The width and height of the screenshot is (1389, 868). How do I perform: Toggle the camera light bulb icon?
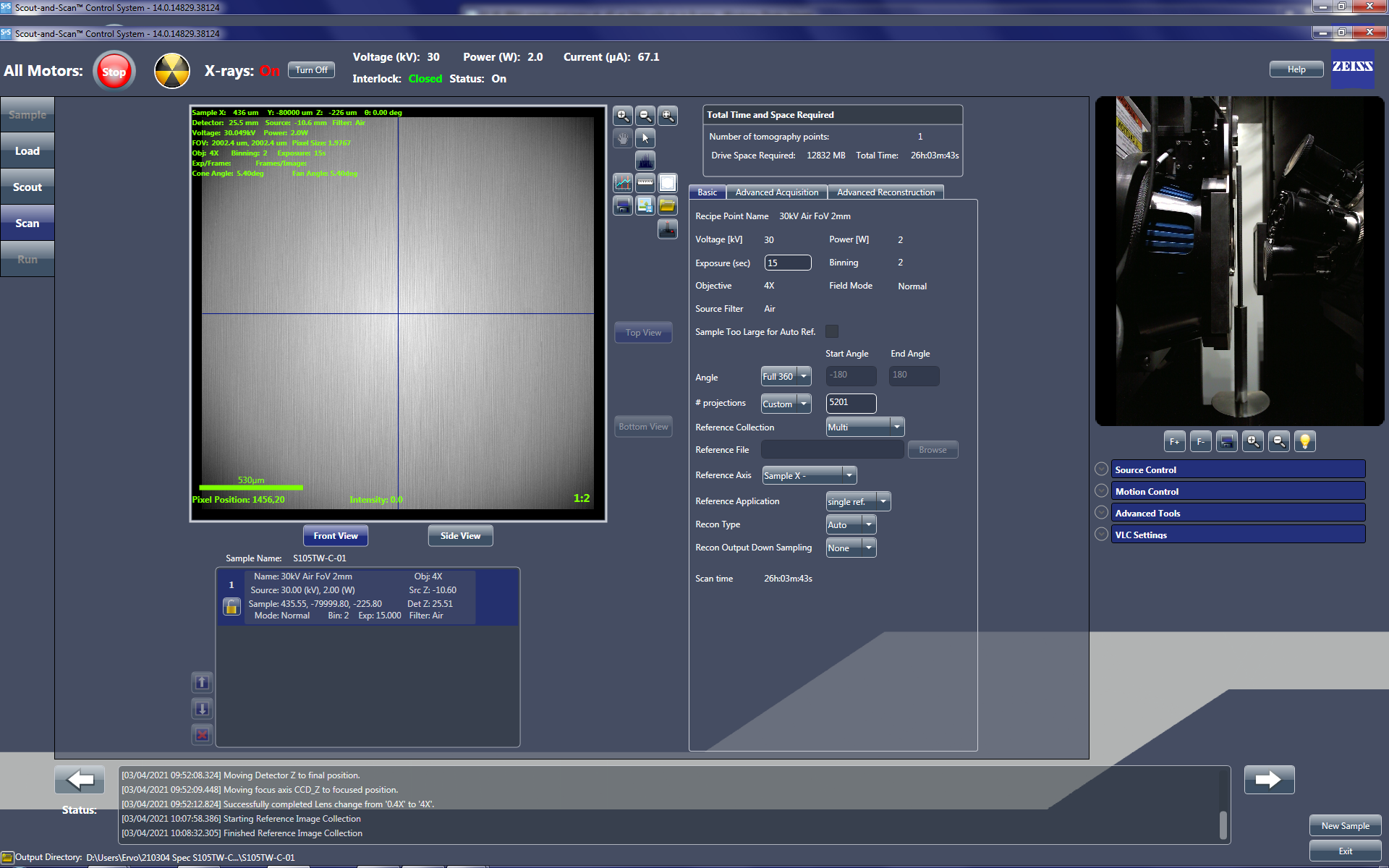pos(1304,441)
